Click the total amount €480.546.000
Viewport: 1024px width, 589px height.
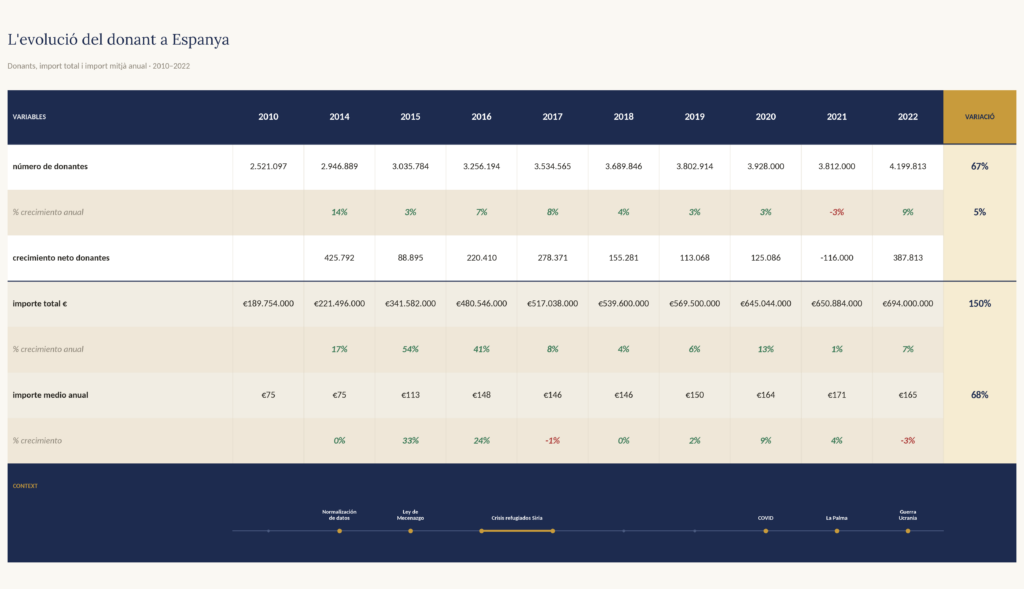pos(481,304)
